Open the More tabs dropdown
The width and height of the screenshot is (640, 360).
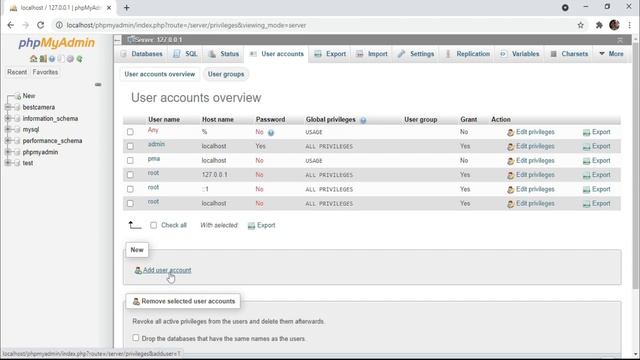pos(611,54)
